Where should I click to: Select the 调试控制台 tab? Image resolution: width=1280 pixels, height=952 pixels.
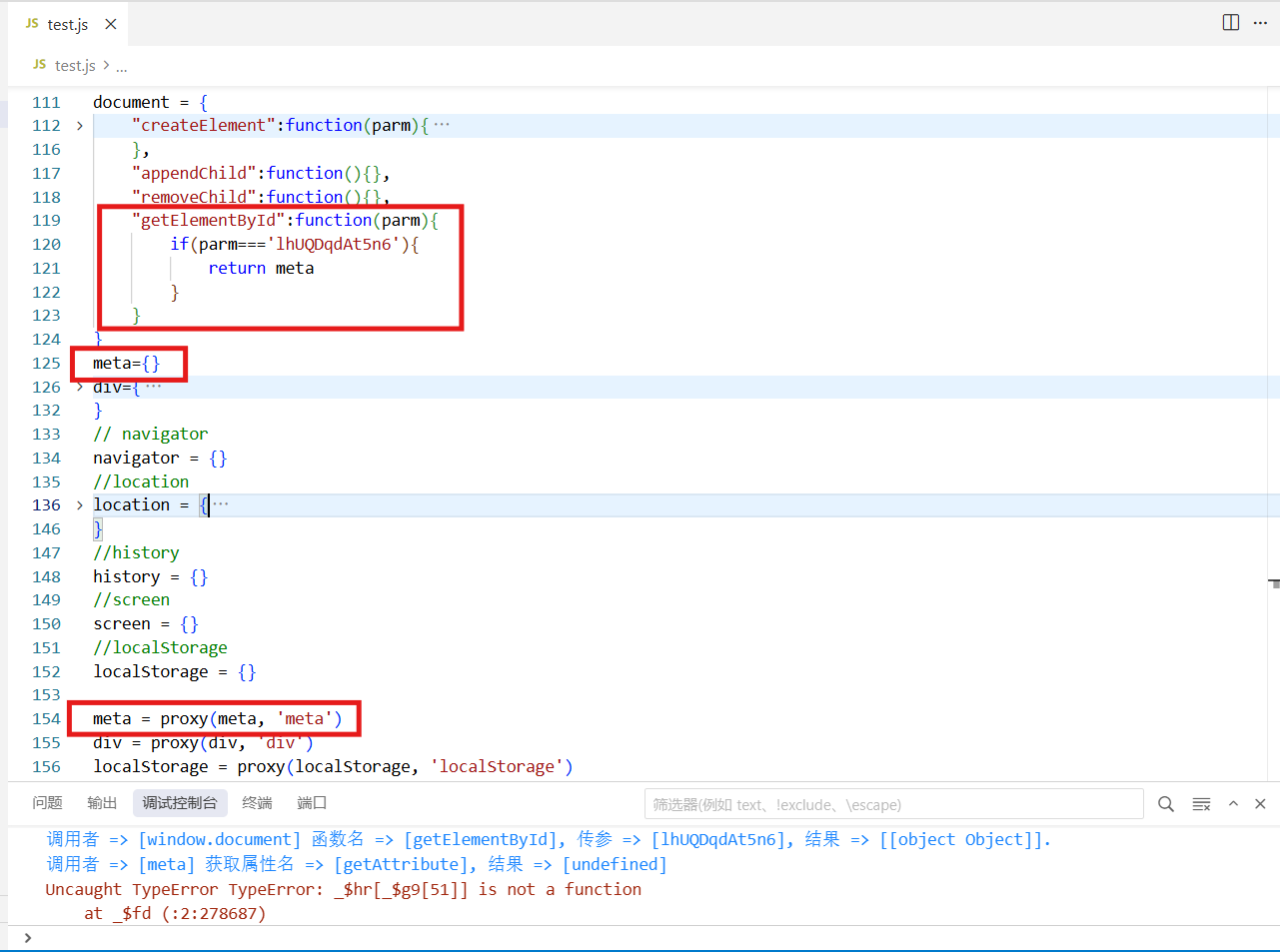coord(180,803)
